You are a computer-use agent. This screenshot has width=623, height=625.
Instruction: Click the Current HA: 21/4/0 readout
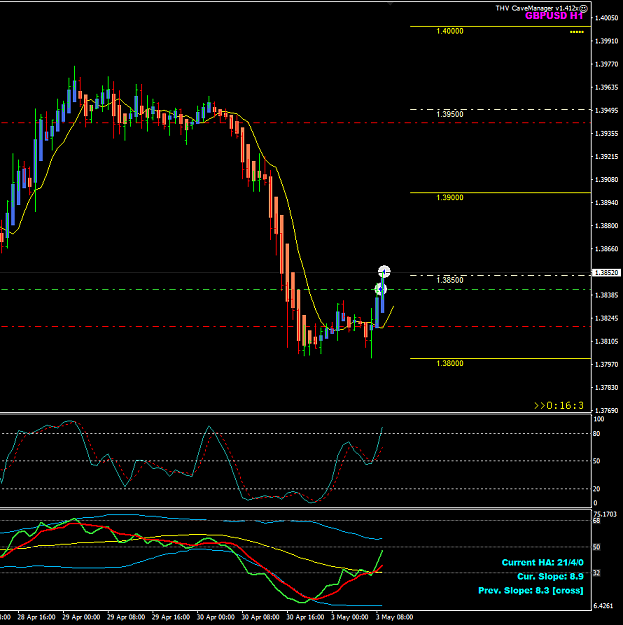[542, 562]
